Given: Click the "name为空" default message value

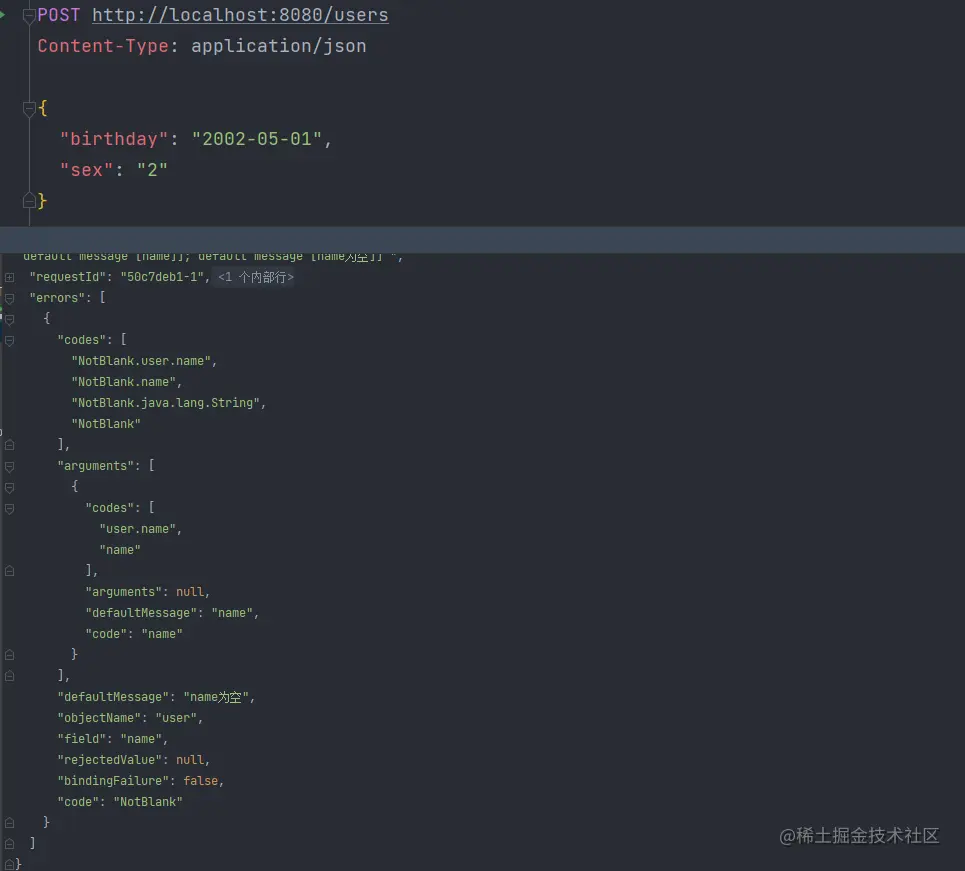Looking at the screenshot, I should [x=216, y=697].
